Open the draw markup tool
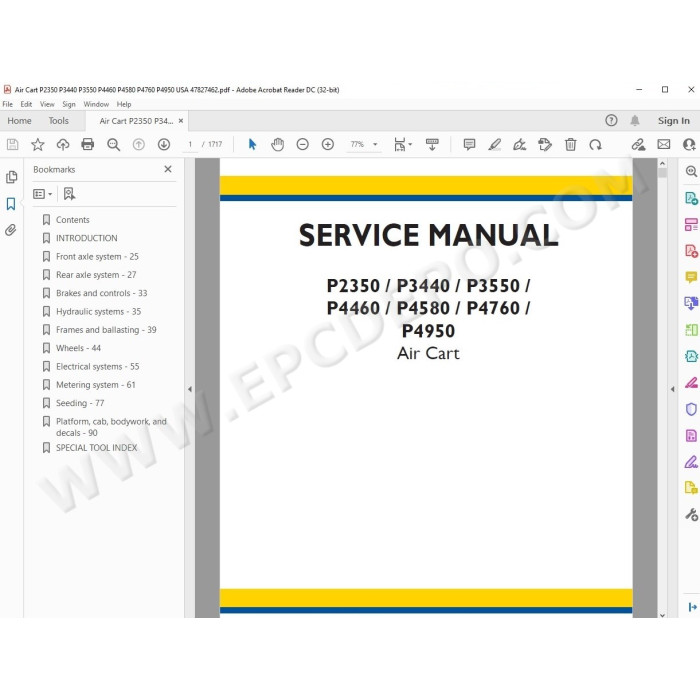 pos(520,145)
